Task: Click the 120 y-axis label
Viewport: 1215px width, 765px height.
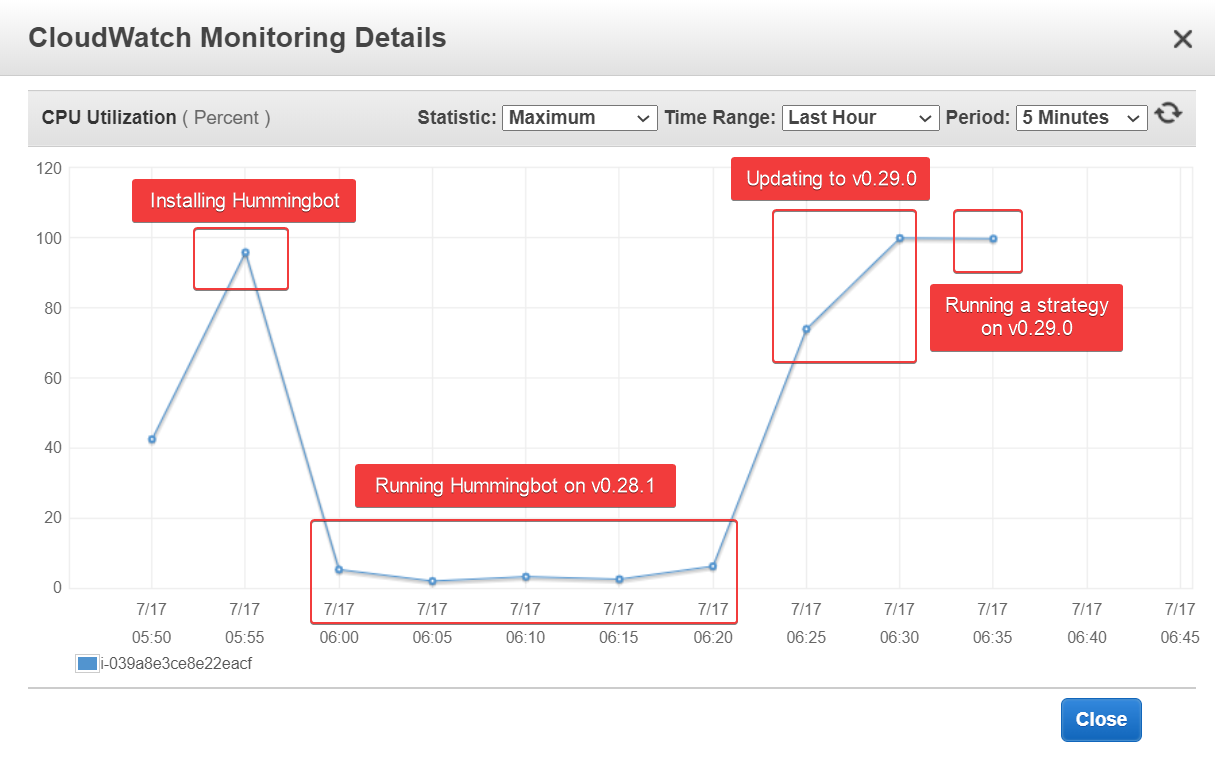Action: coord(48,168)
